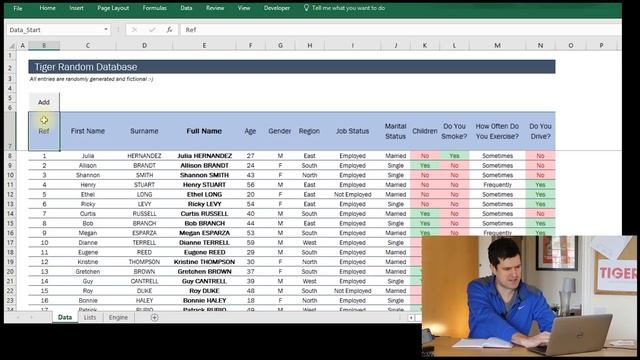Click the Full Name header cell
The width and height of the screenshot is (640, 360).
coord(204,131)
